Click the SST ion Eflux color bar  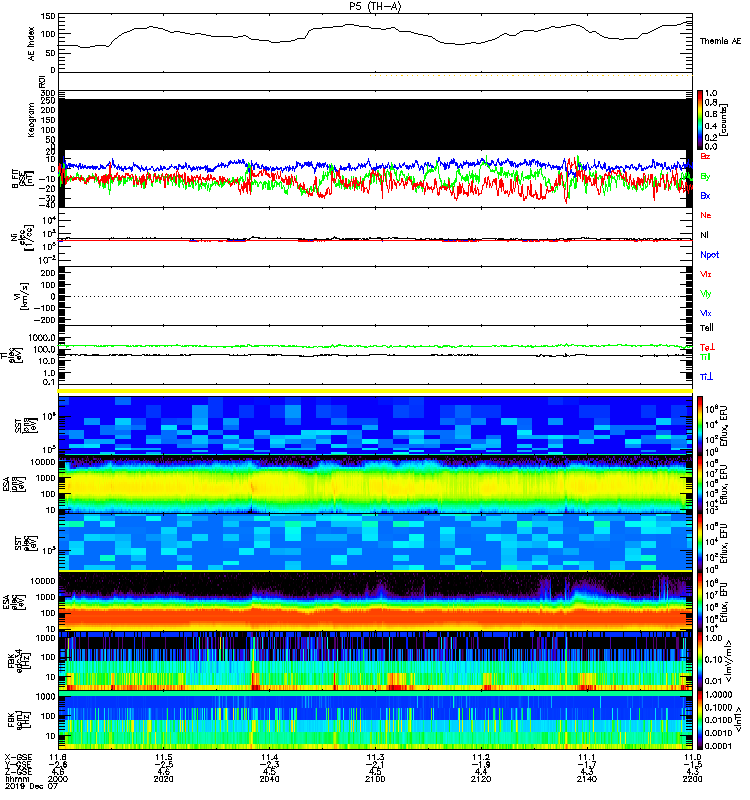coord(701,425)
